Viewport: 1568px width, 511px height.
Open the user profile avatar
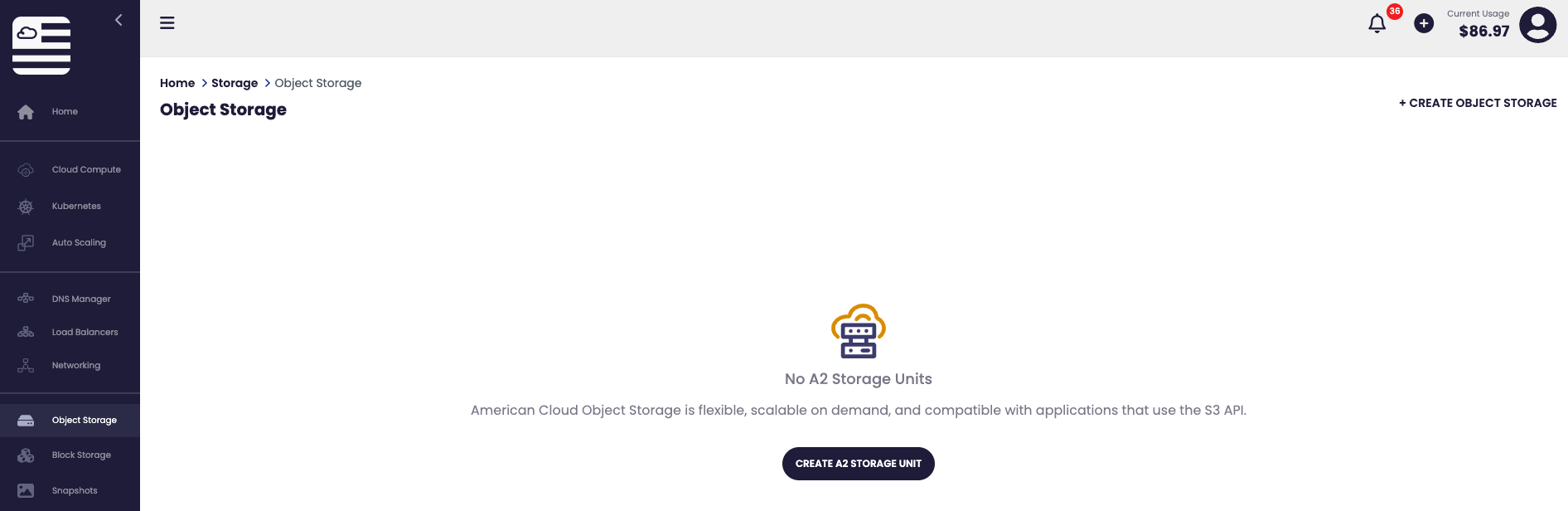[x=1537, y=25]
